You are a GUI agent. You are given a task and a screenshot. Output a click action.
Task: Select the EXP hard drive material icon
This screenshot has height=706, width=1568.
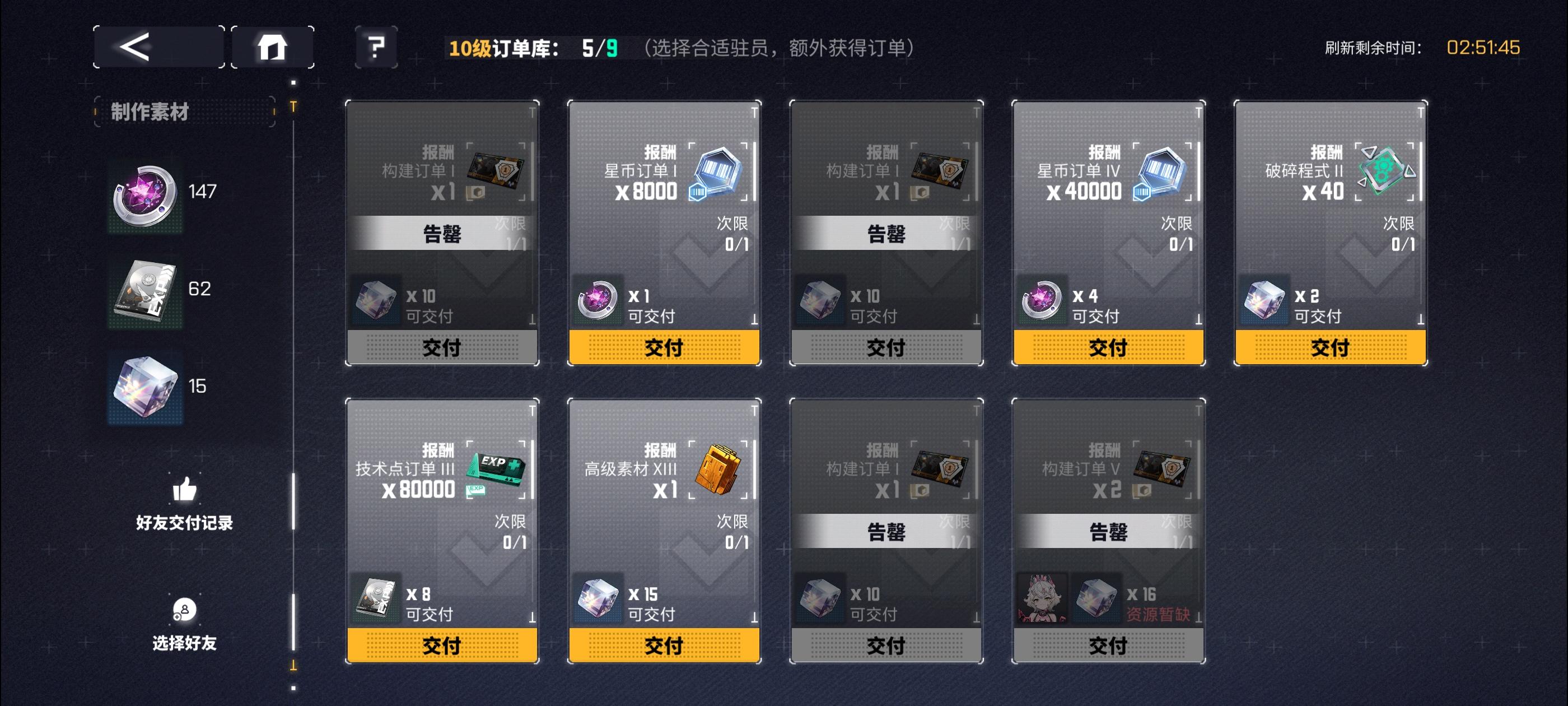pyautogui.click(x=145, y=292)
